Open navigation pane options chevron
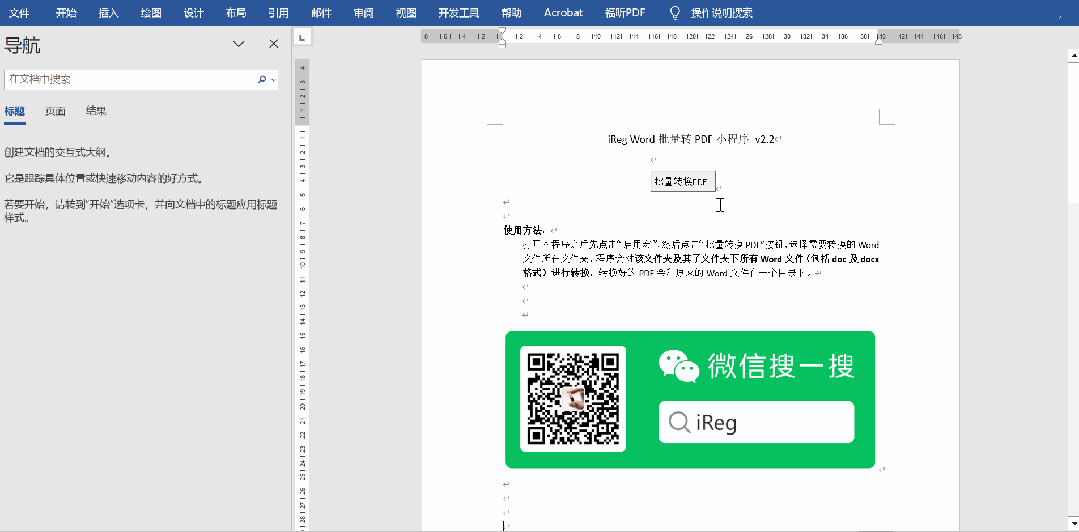Screen dimensions: 1079x532 click(239, 44)
